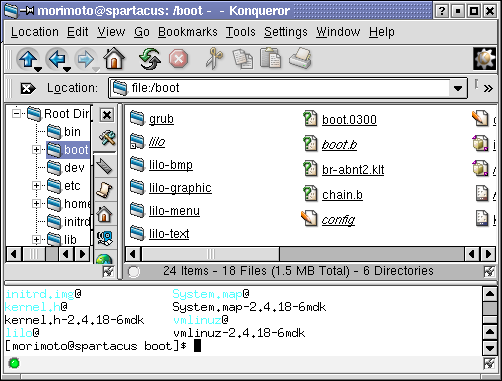502x381 pixels.
Task: Go forward with the Forward arrow
Action: click(x=86, y=59)
